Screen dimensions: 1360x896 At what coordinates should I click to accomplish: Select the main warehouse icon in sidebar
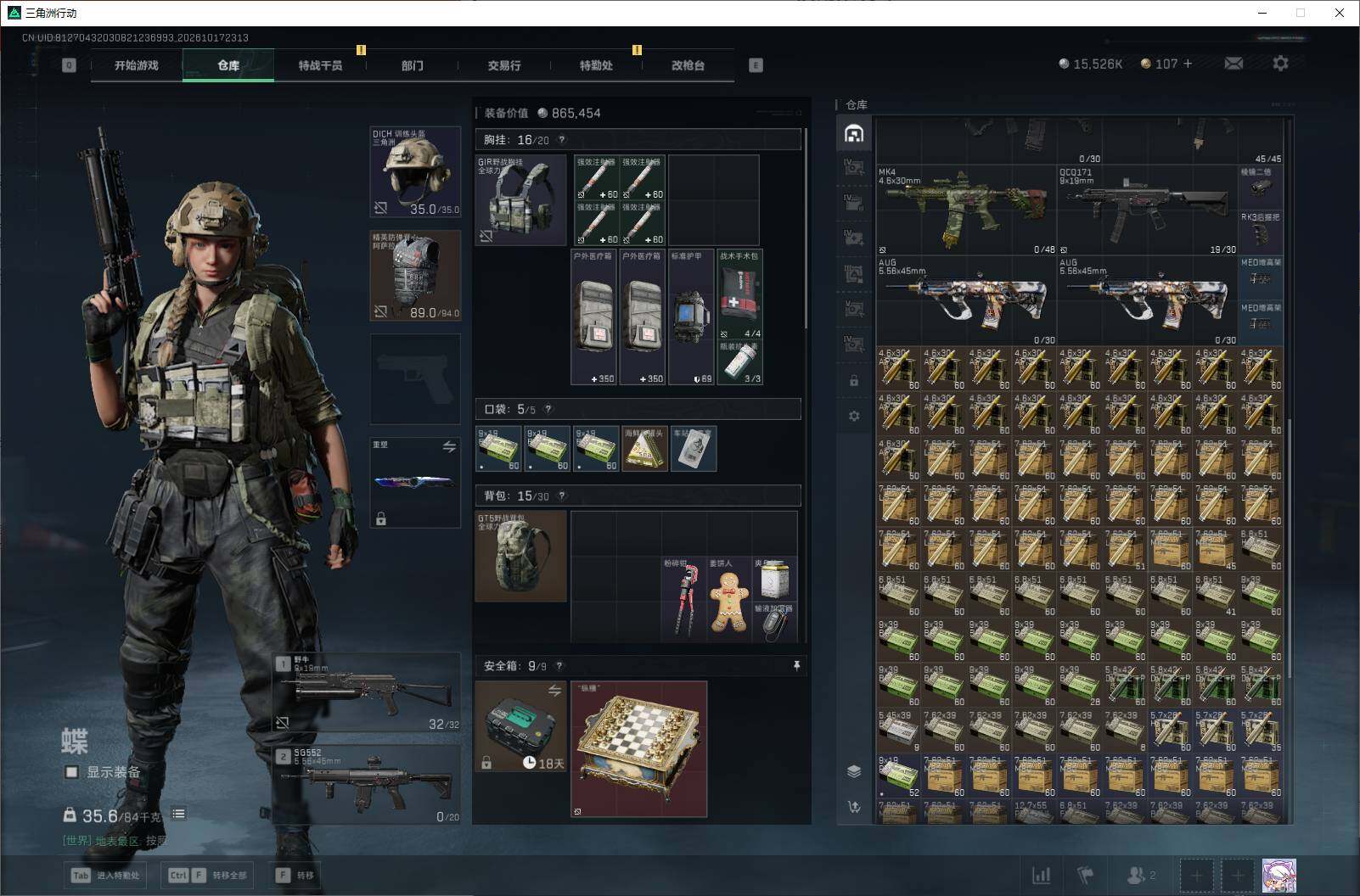[x=854, y=133]
